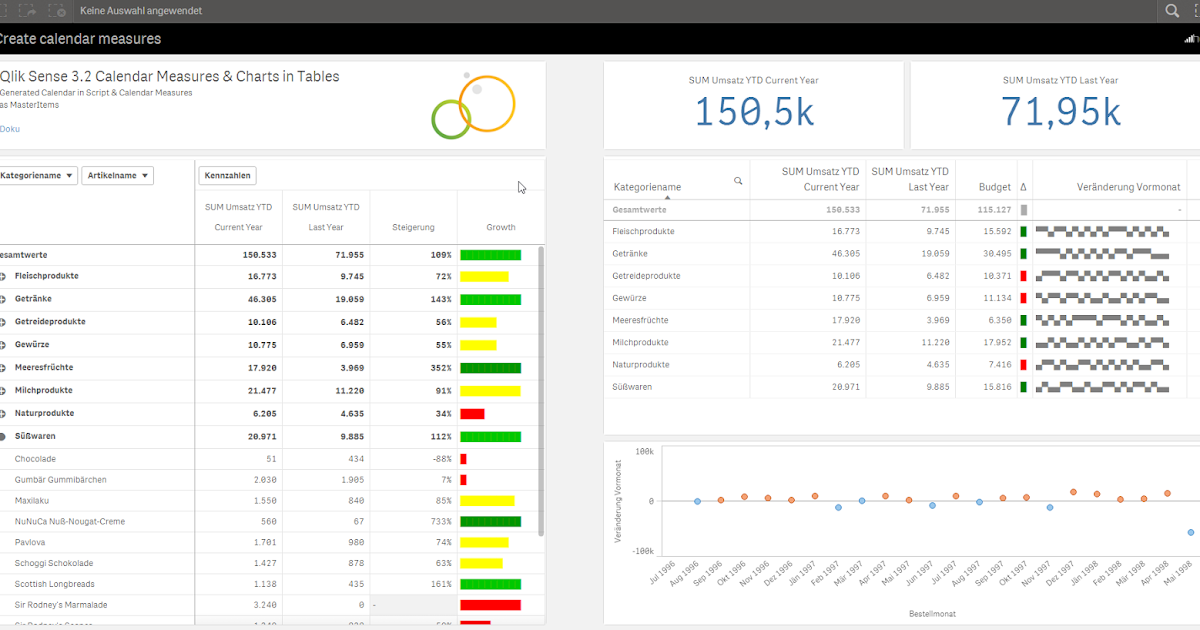Click the green delta indicator for Meeresfrüchte
Viewport: 1200px width, 630px height.
(x=1023, y=320)
